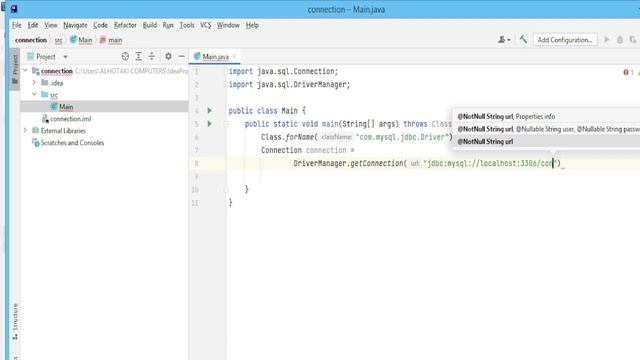Open the Window menu
This screenshot has height=360, width=640.
[x=228, y=25]
